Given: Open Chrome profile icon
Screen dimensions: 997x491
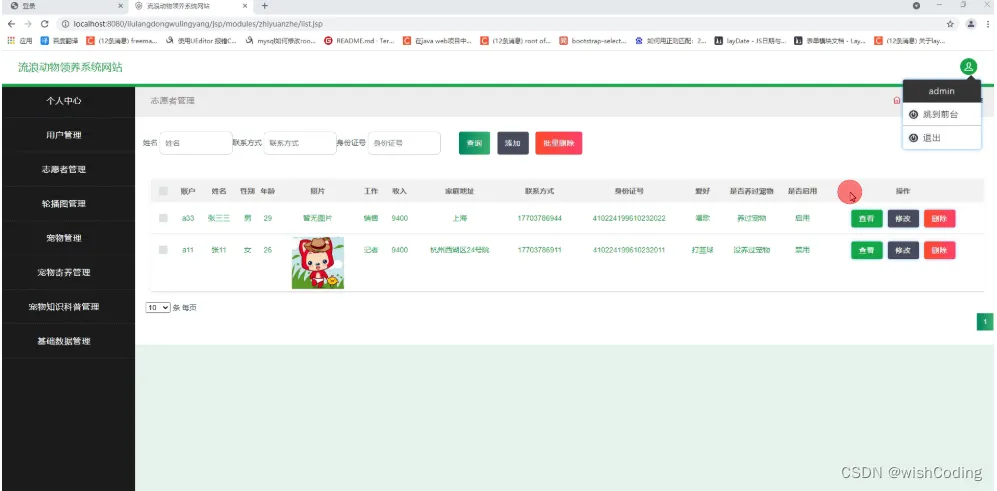Looking at the screenshot, I should tap(970, 24).
